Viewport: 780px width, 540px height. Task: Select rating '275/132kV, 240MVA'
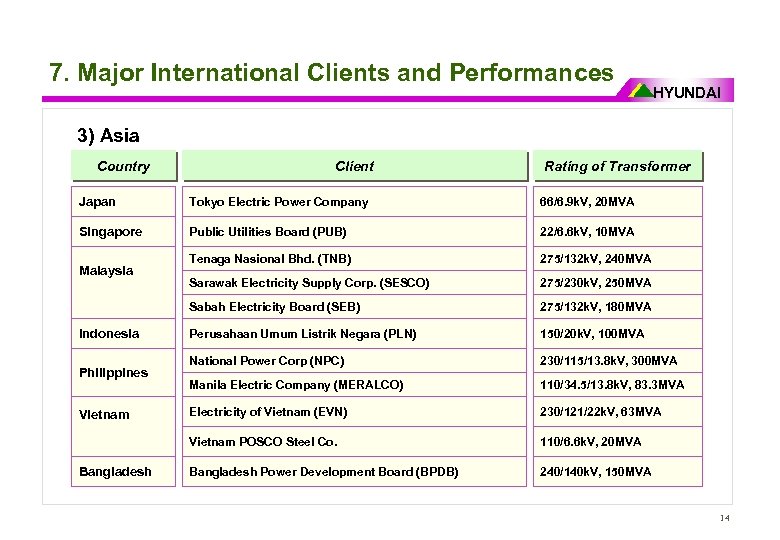[x=618, y=259]
